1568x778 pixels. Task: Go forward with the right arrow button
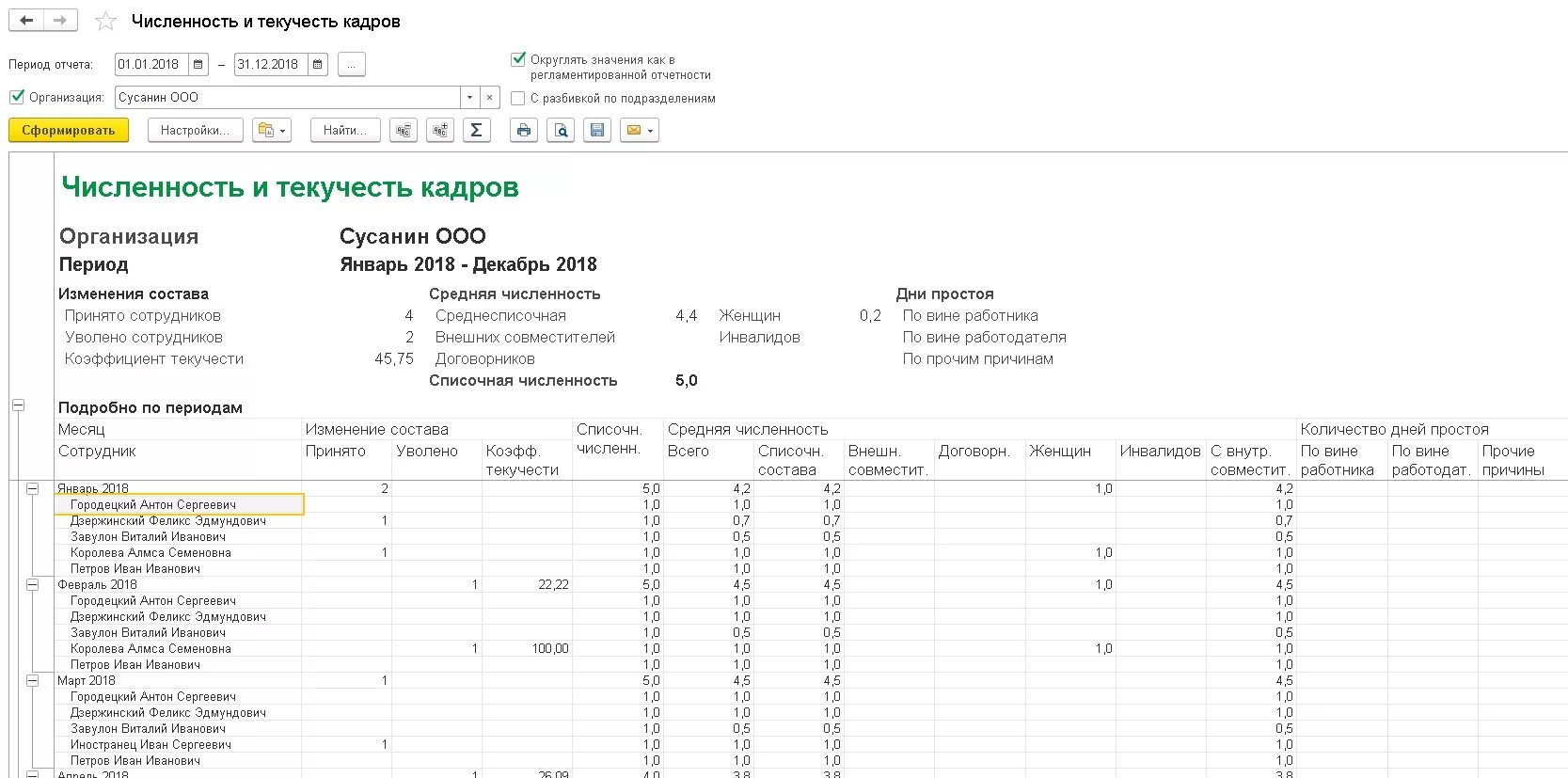pos(60,21)
